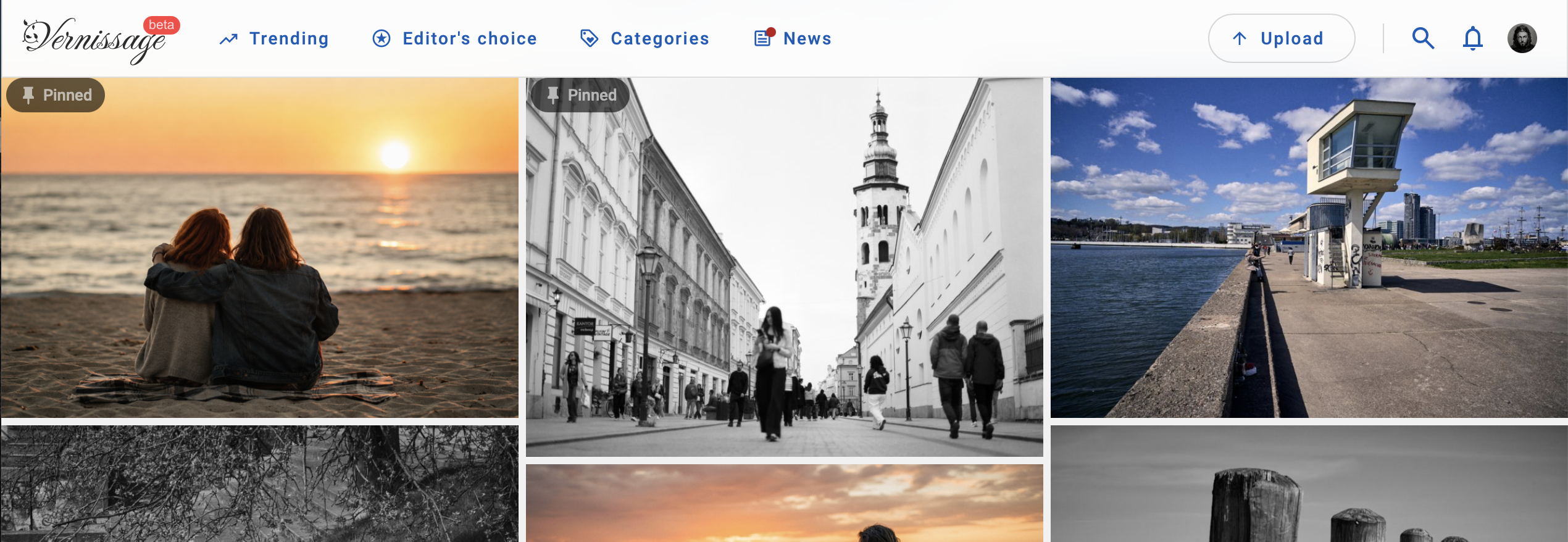
Task: Click the News newspaper icon
Action: point(764,38)
